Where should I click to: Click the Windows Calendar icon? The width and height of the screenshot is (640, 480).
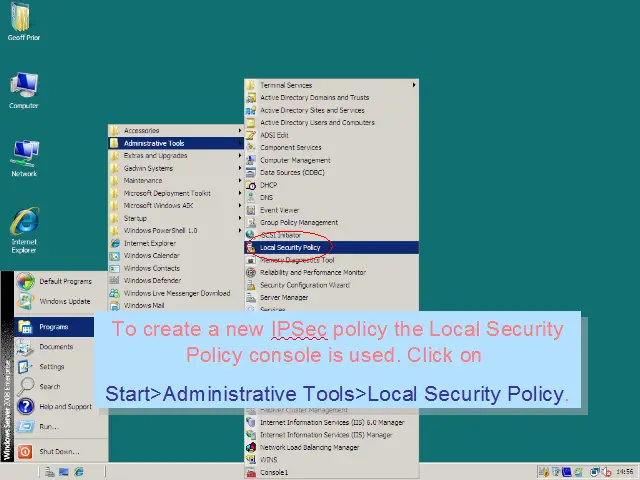pos(115,256)
